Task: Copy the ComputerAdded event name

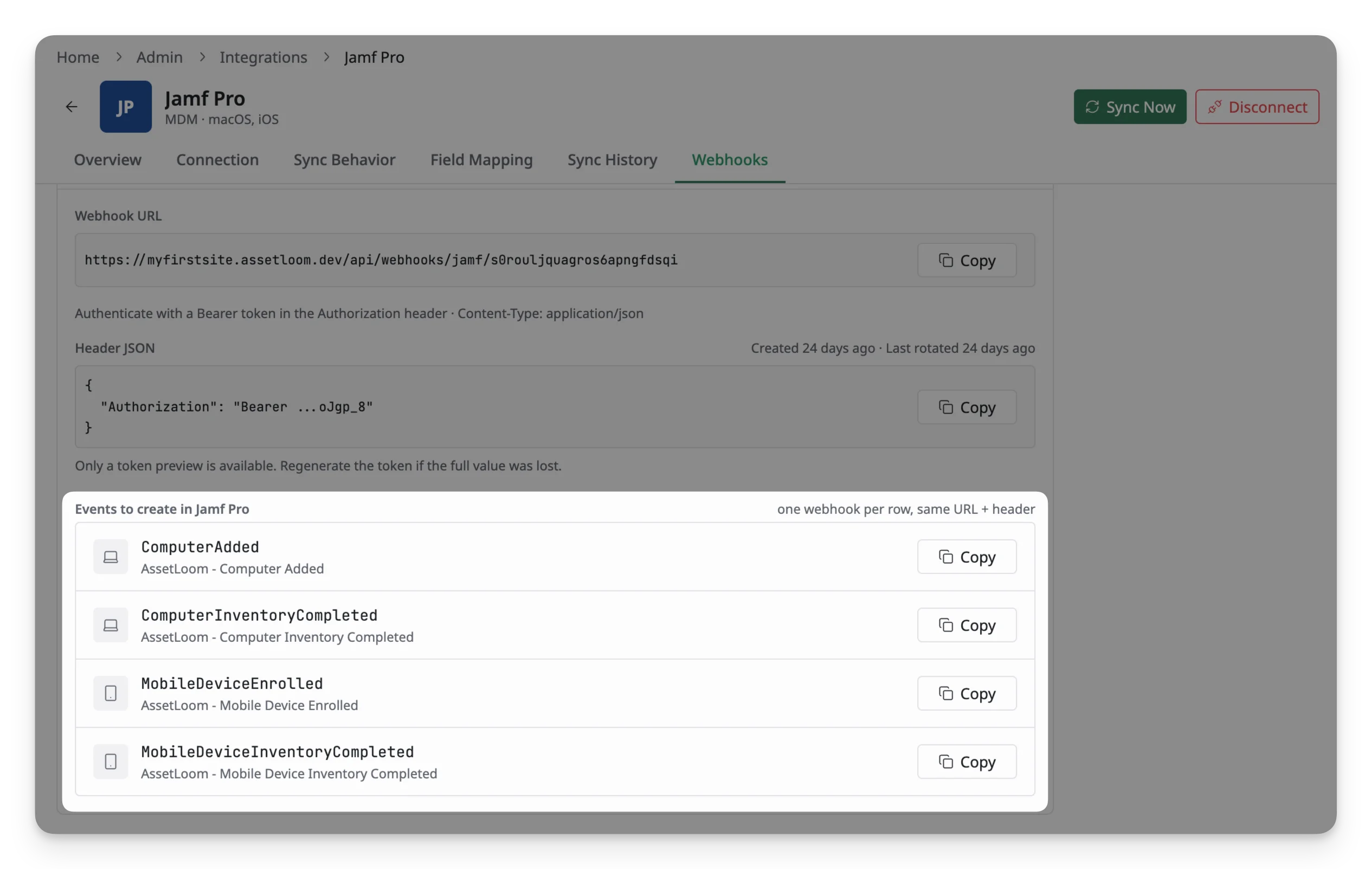Action: [x=967, y=557]
